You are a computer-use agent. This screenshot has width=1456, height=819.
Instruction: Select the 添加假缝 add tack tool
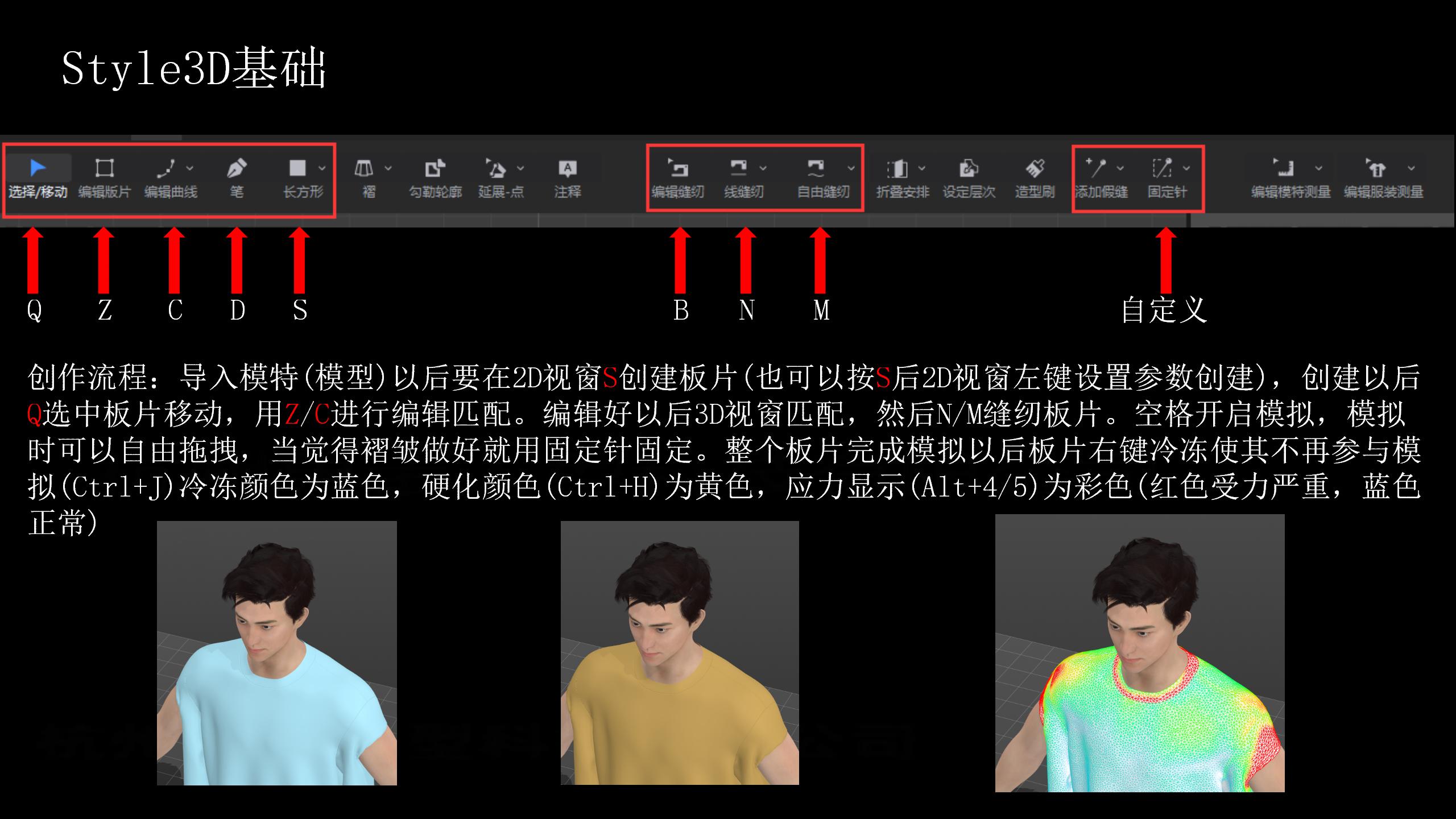(x=1101, y=177)
